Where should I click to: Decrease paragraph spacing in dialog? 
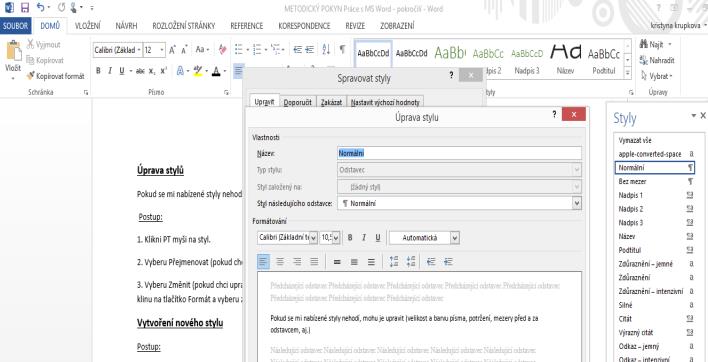411,262
